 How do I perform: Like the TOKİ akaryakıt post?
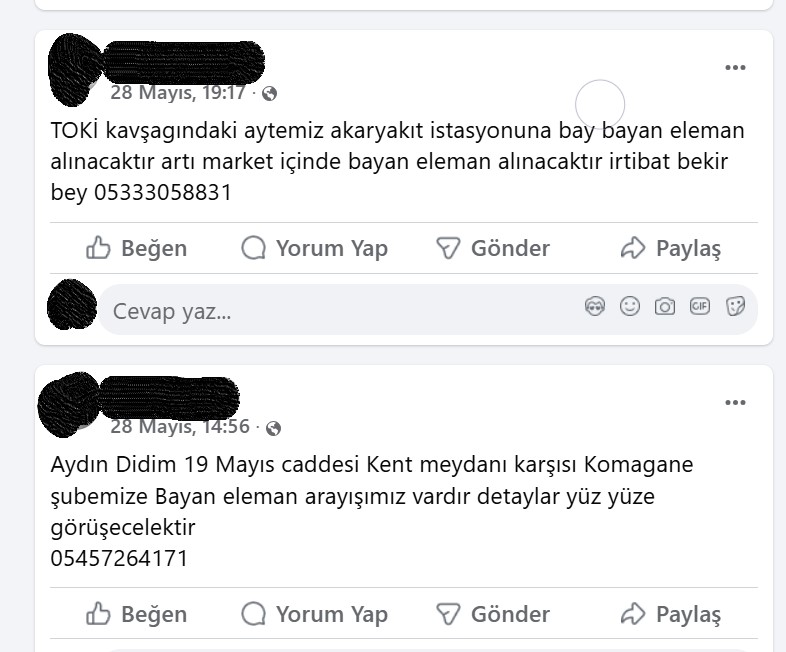pyautogui.click(x=136, y=248)
